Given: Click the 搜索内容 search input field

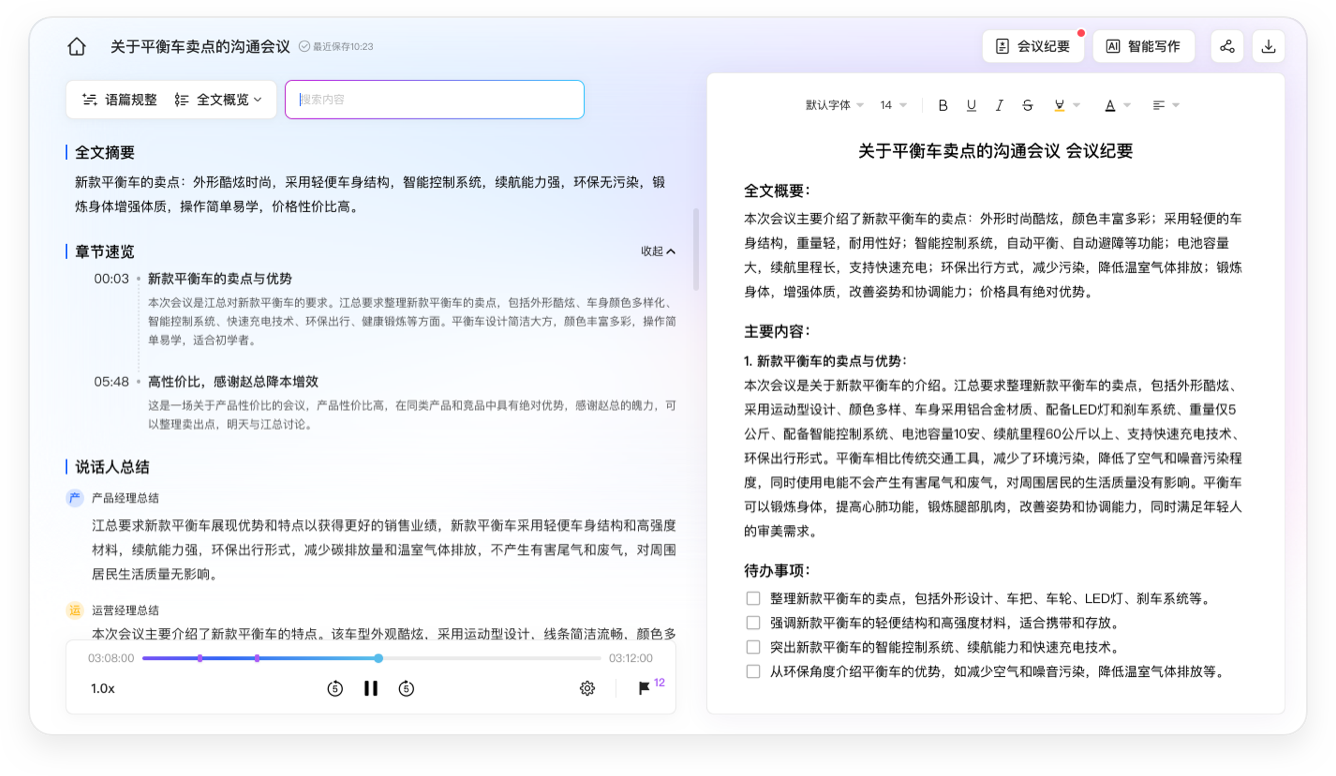Looking at the screenshot, I should click(x=434, y=99).
